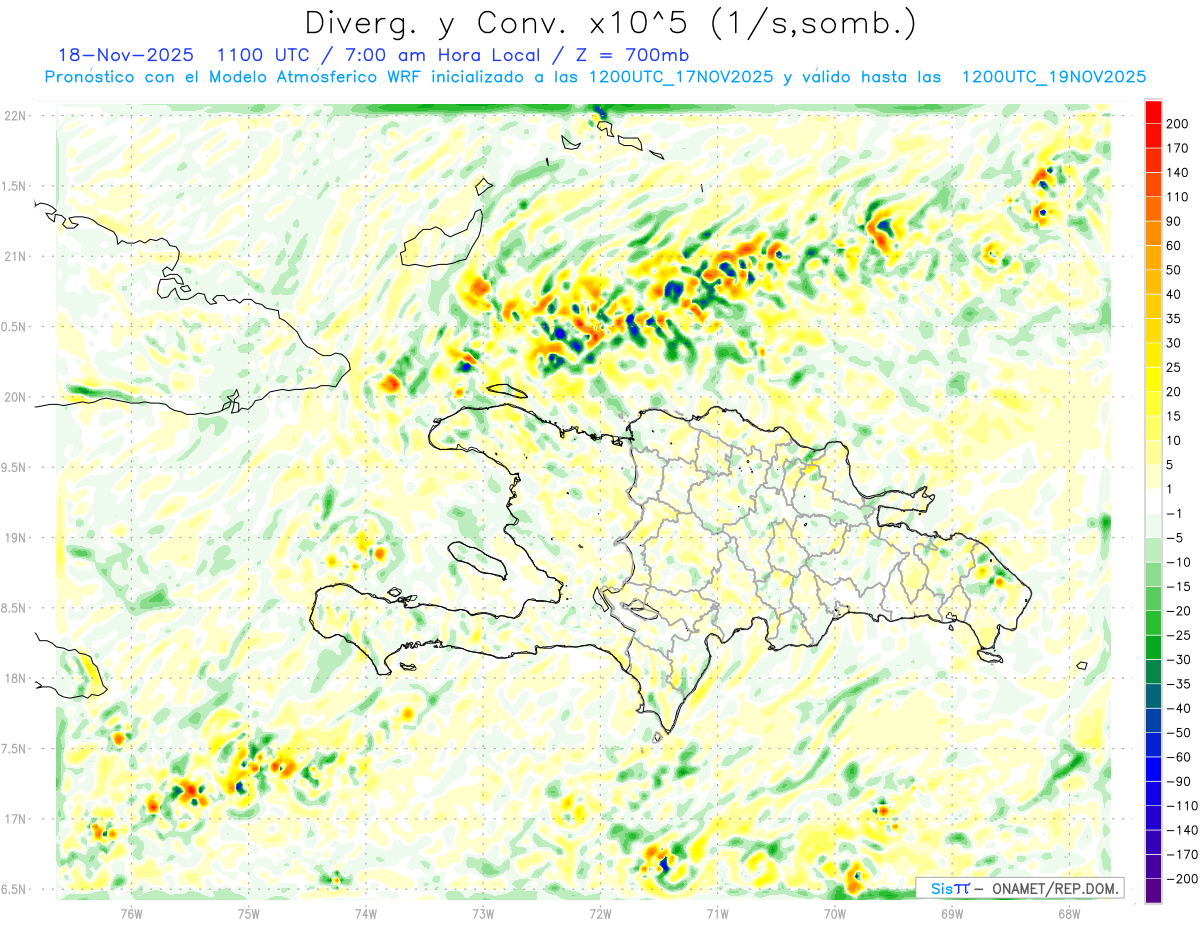Click the '76W' longitude label
Screen dimensions: 1200x927
click(132, 913)
